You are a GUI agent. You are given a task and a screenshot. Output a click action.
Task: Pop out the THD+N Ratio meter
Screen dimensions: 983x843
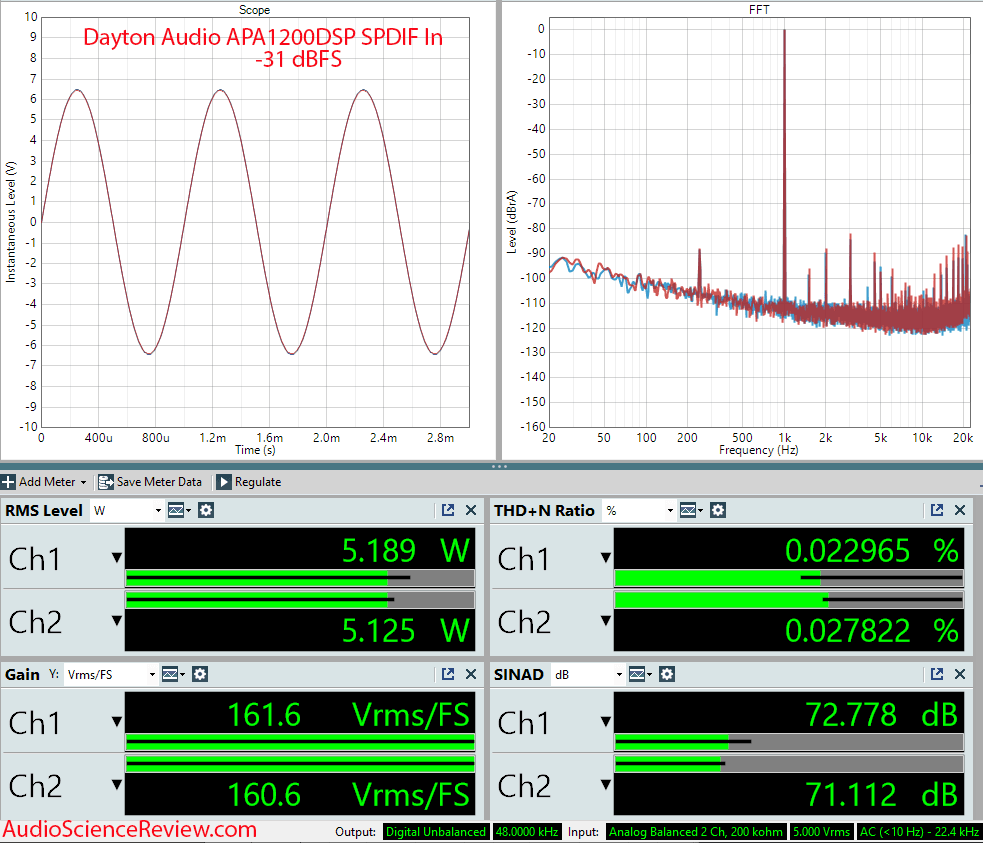[937, 510]
